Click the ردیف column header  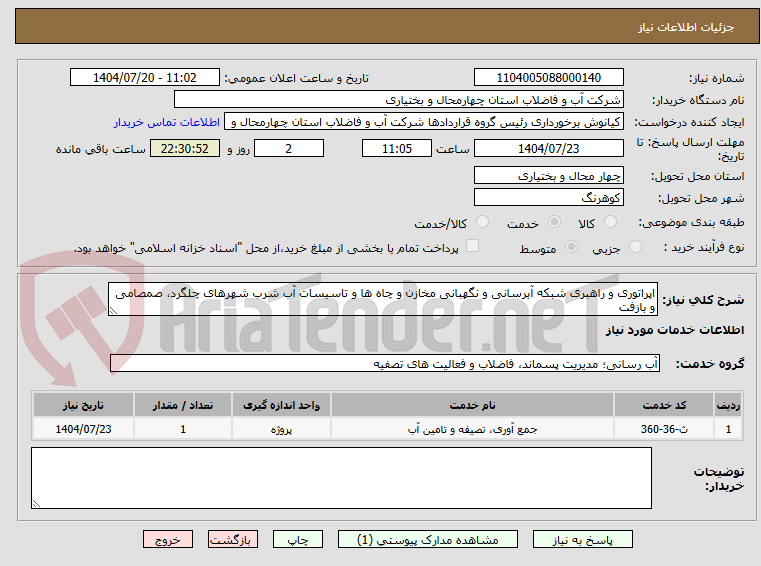pos(728,405)
